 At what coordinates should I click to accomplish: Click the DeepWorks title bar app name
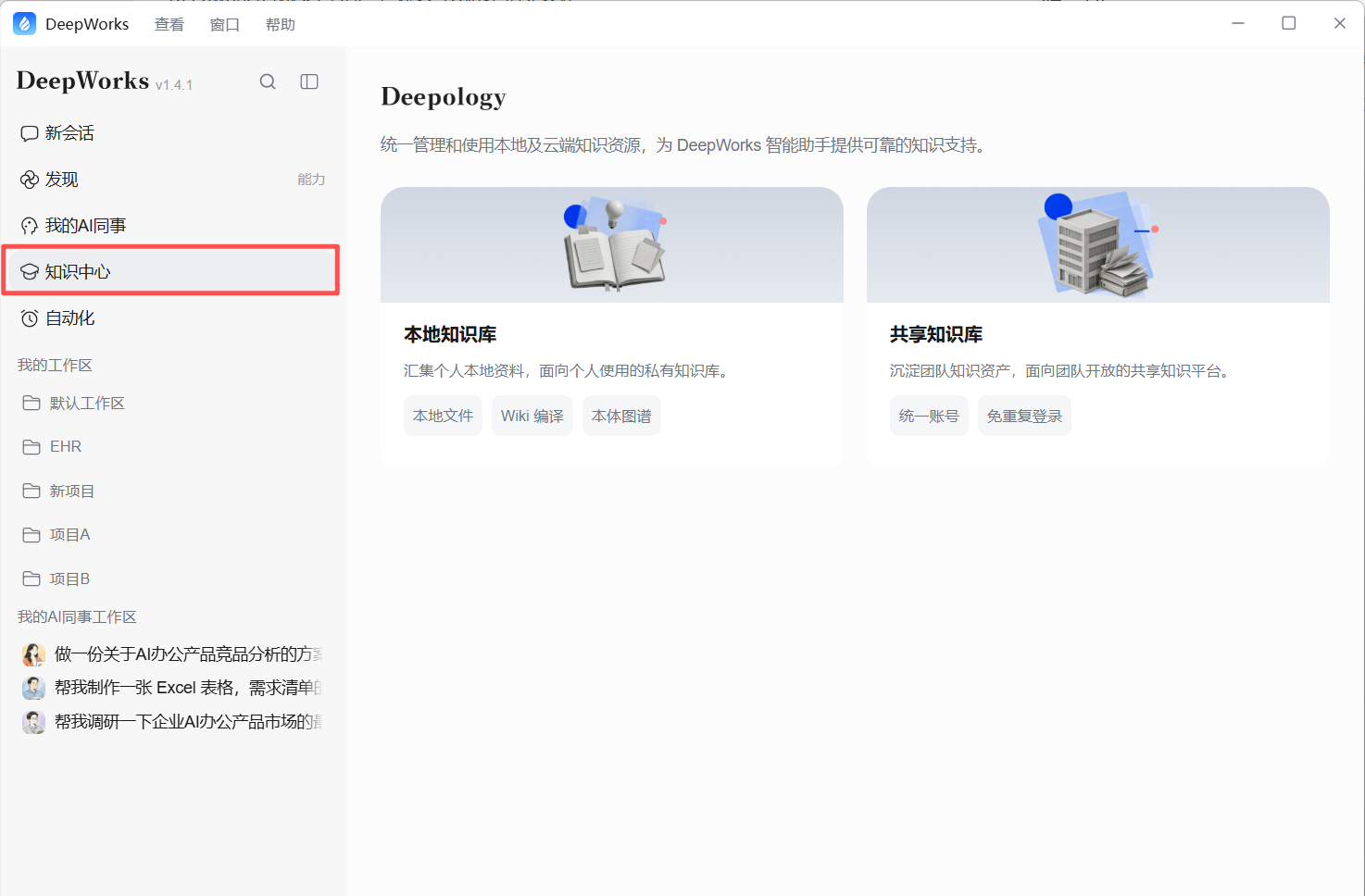click(x=87, y=24)
